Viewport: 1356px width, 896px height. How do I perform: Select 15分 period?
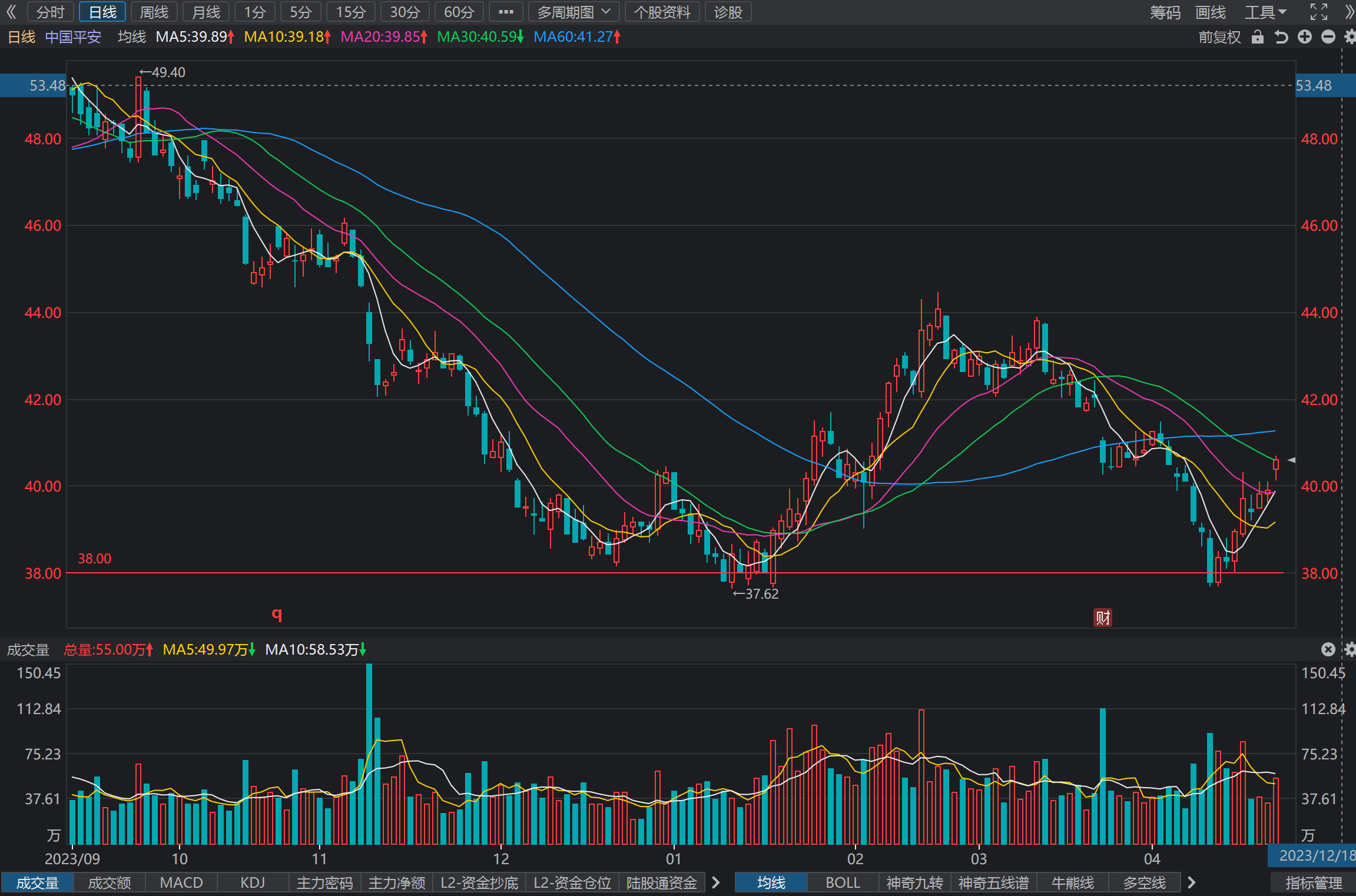pos(351,12)
